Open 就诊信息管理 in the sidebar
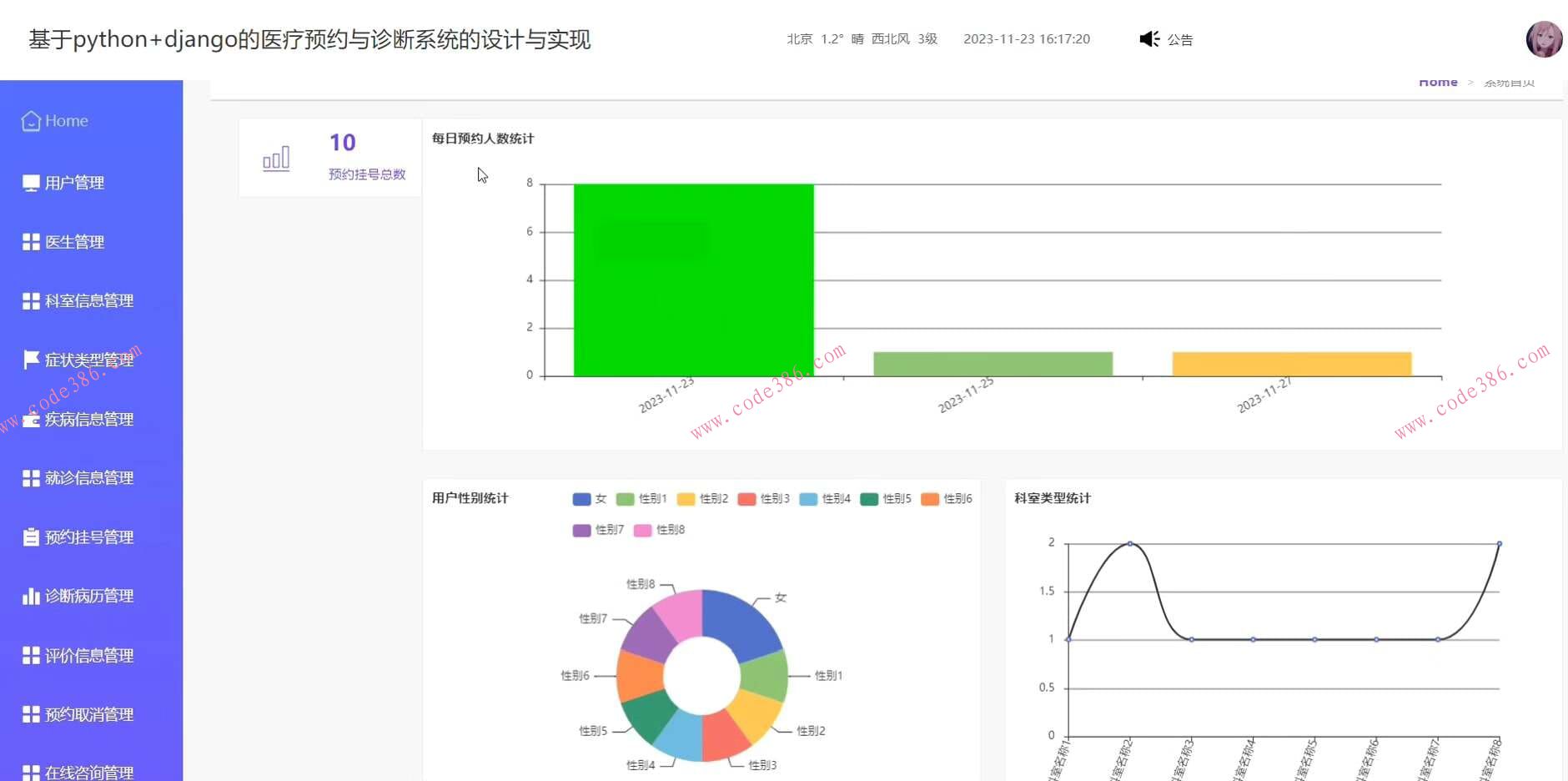This screenshot has height=781, width=1568. 88,478
